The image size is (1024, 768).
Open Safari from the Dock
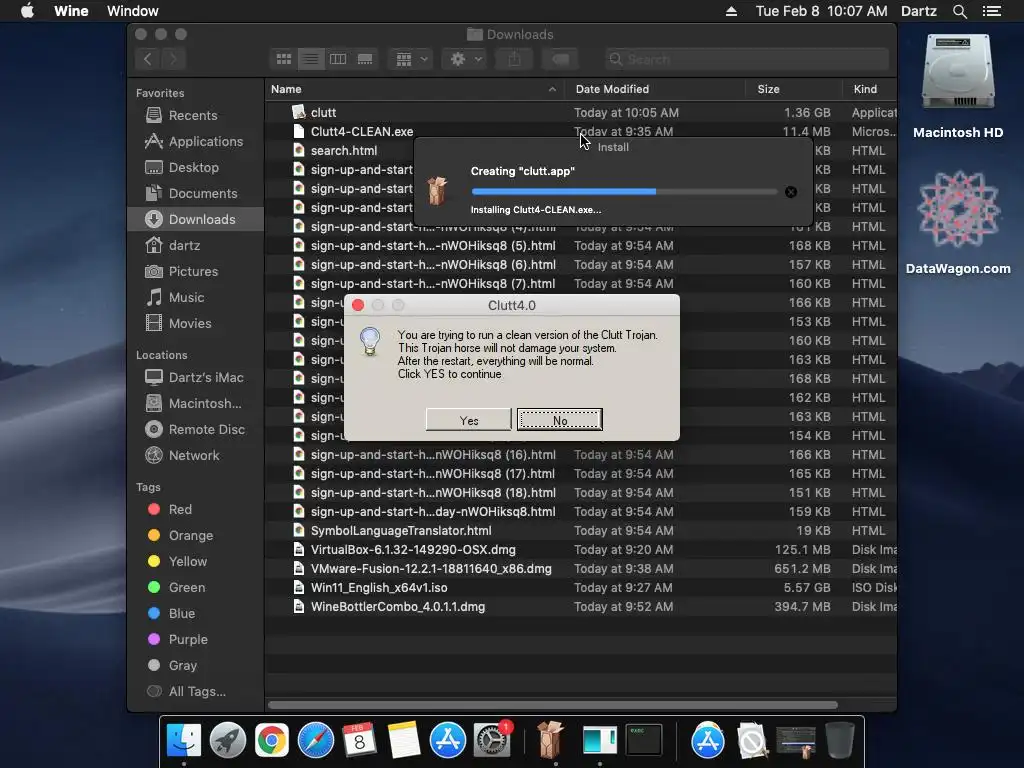coord(315,741)
